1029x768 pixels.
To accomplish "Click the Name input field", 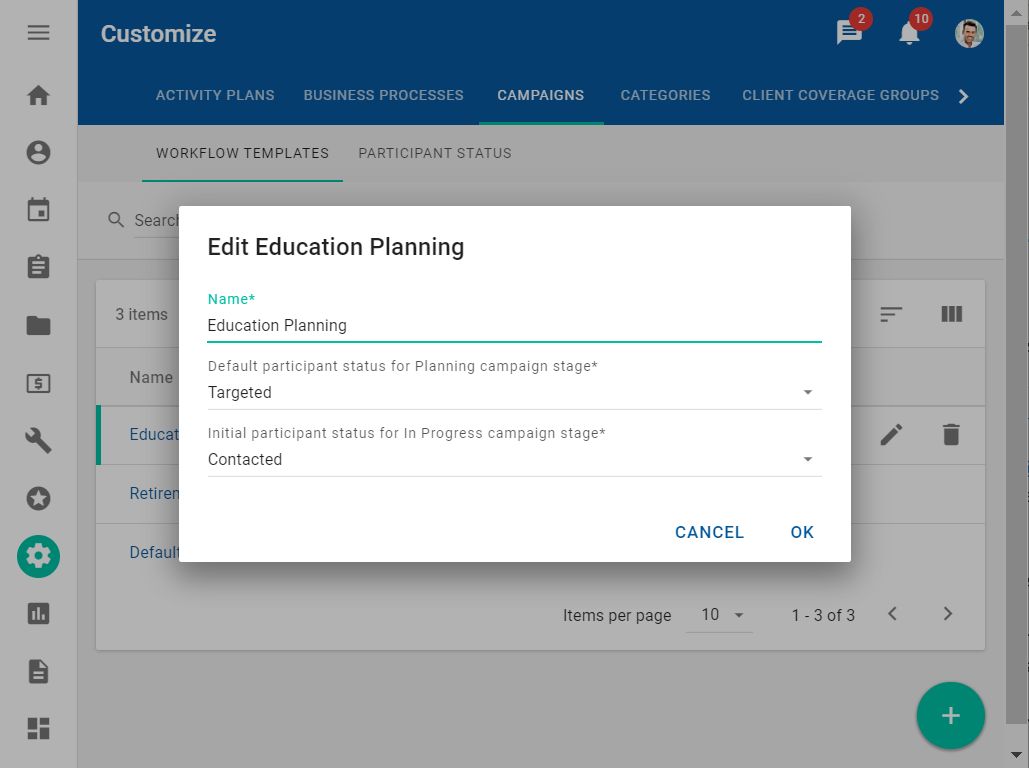I will pyautogui.click(x=514, y=326).
